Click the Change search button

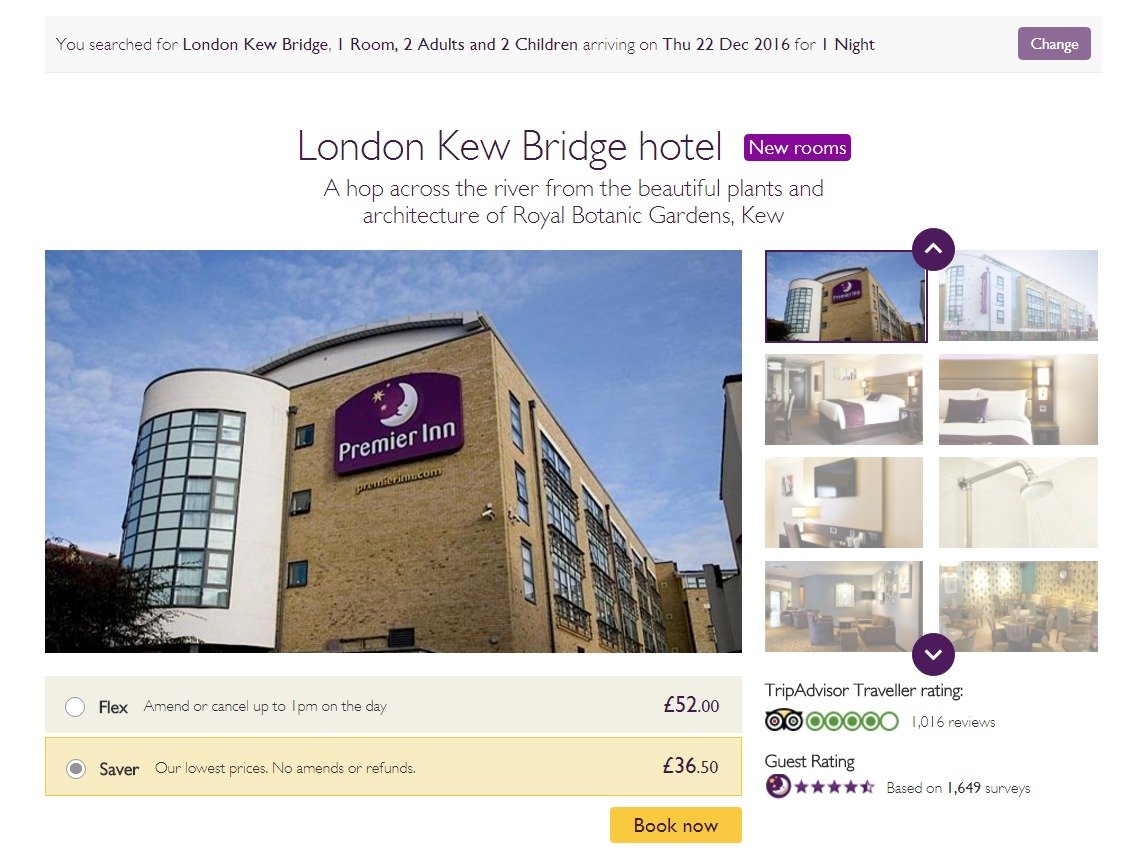(x=1053, y=44)
